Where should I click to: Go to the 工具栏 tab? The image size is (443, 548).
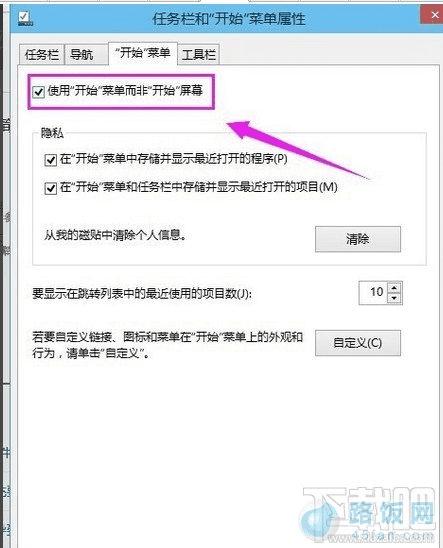click(199, 55)
